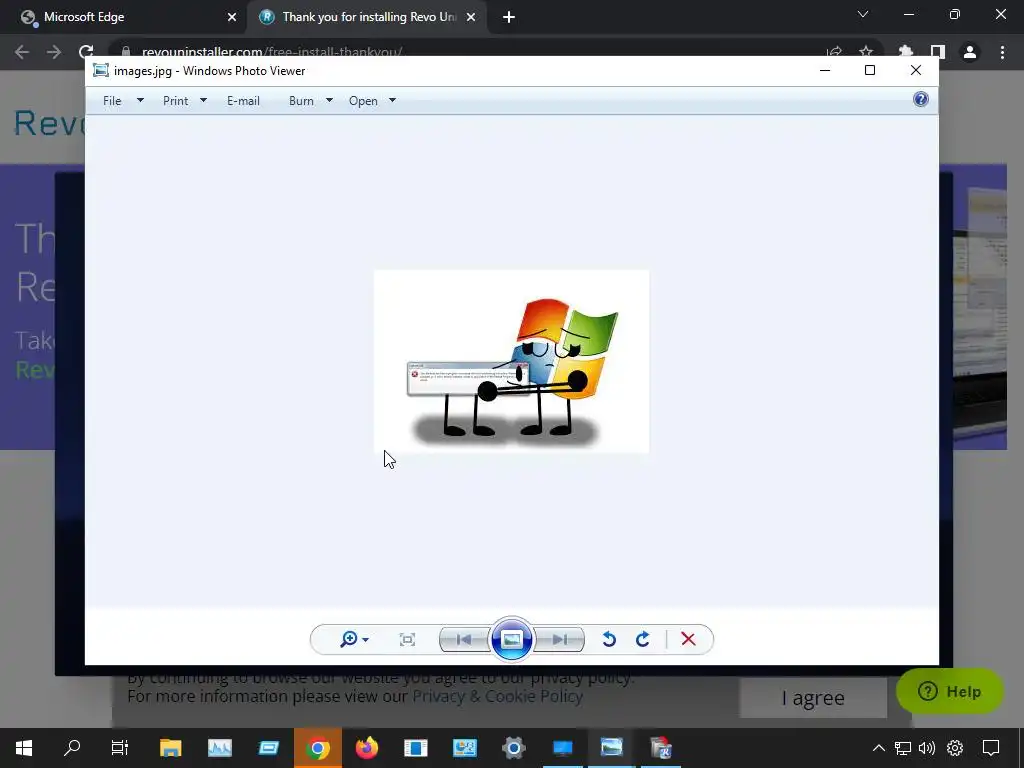Click the Actual Size fit button

(x=407, y=639)
